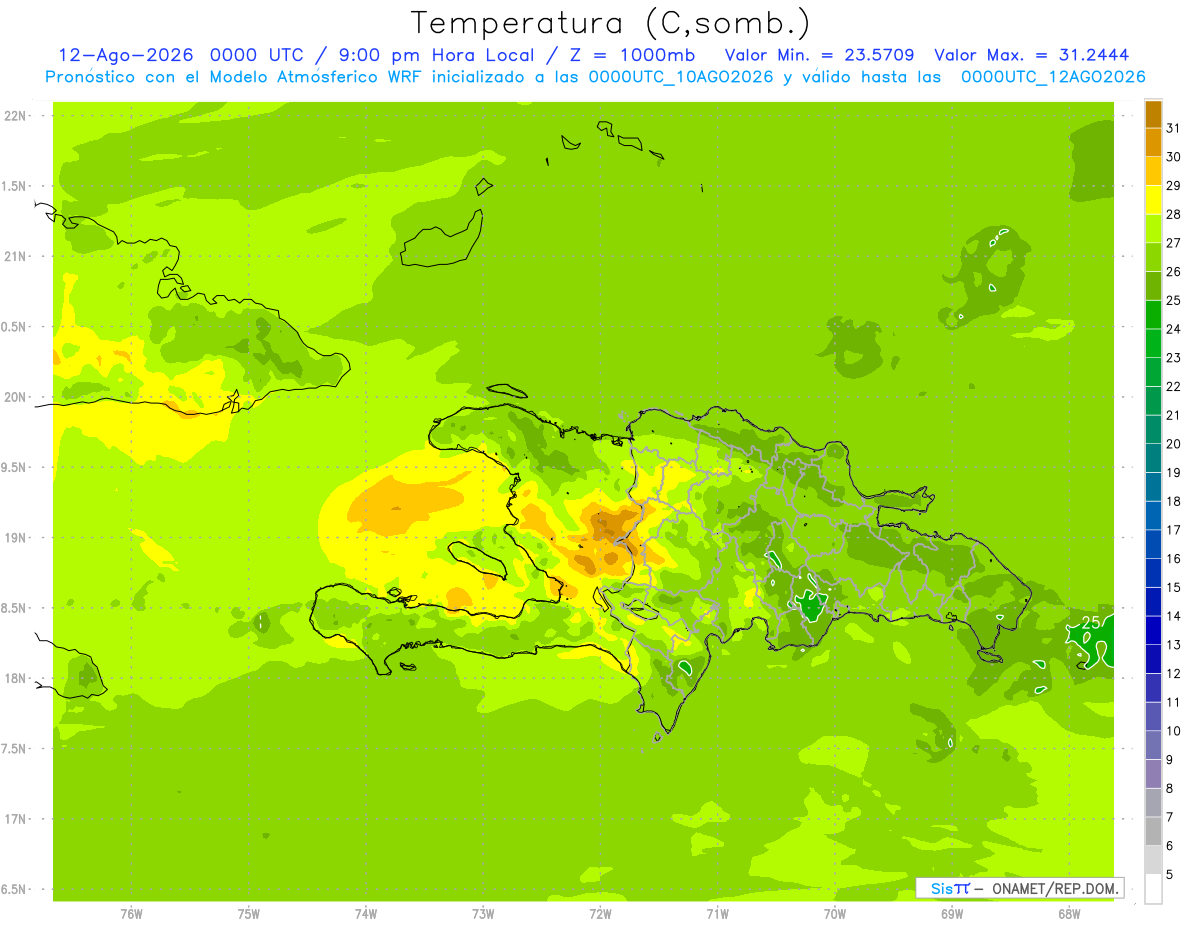Click legend scale value 31

tap(1174, 127)
